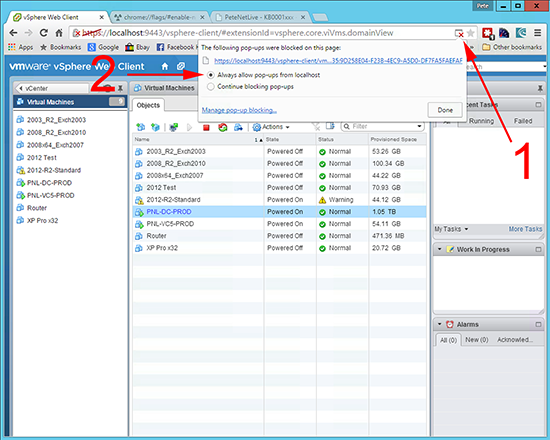
Task: Click the red extension icon with badge
Action: click(x=488, y=33)
